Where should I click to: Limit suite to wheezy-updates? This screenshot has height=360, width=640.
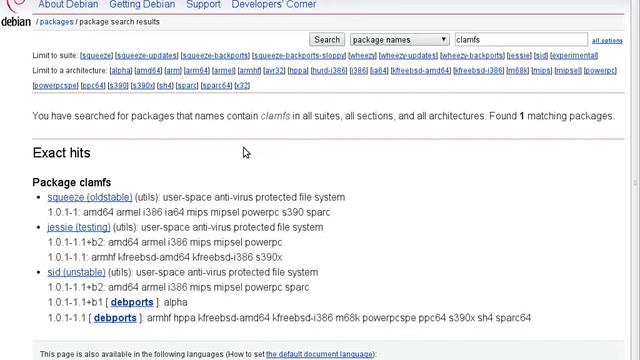pyautogui.click(x=408, y=56)
